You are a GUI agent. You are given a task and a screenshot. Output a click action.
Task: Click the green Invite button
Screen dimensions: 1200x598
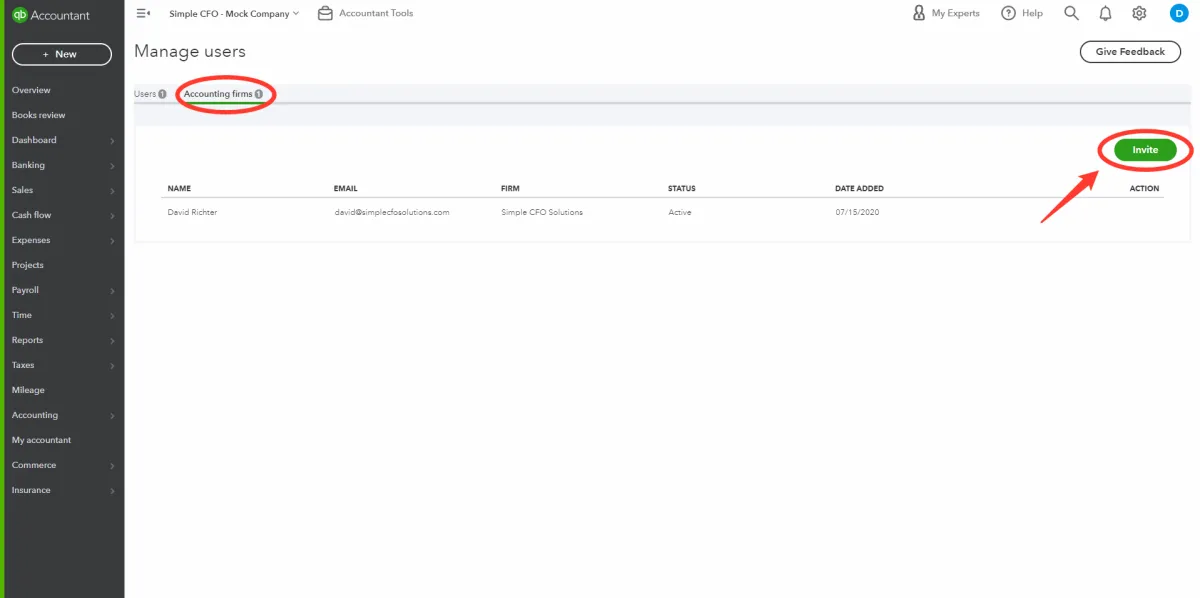pos(1145,150)
